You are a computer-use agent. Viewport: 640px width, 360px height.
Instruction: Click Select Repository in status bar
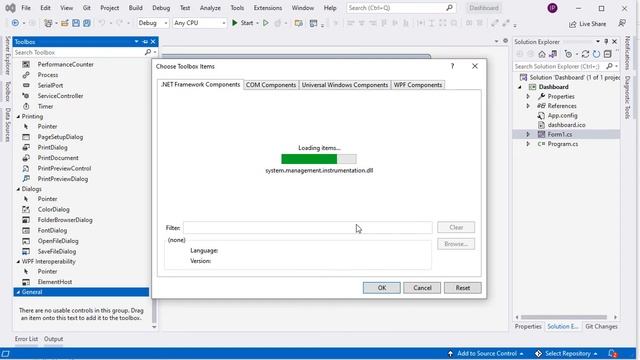tap(567, 353)
